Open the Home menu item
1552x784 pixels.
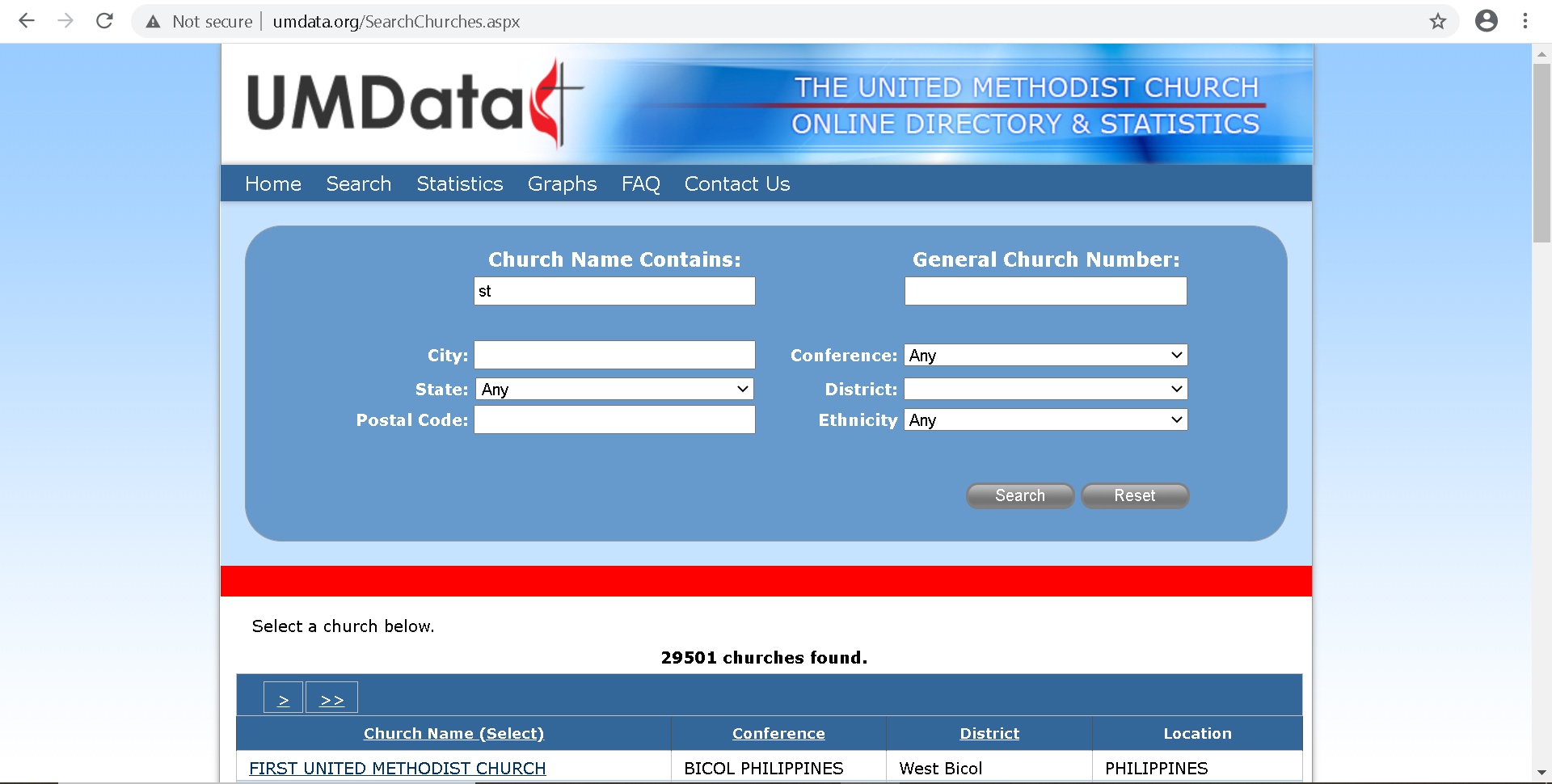pyautogui.click(x=273, y=184)
